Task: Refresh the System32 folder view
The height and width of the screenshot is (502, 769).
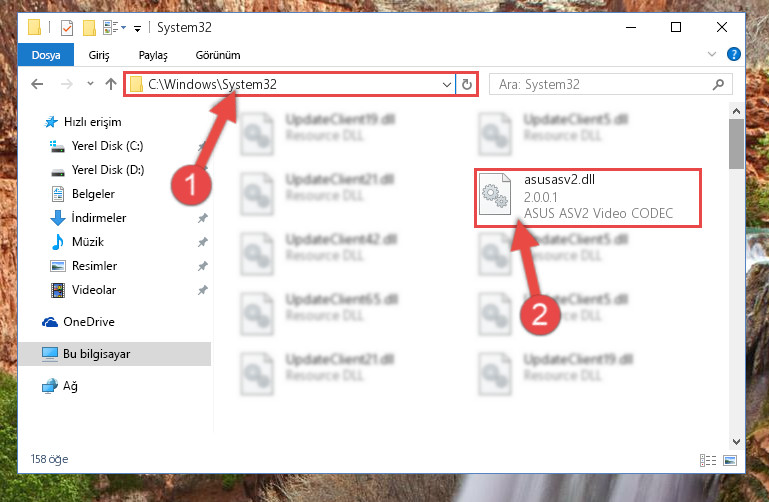Action: coord(466,84)
